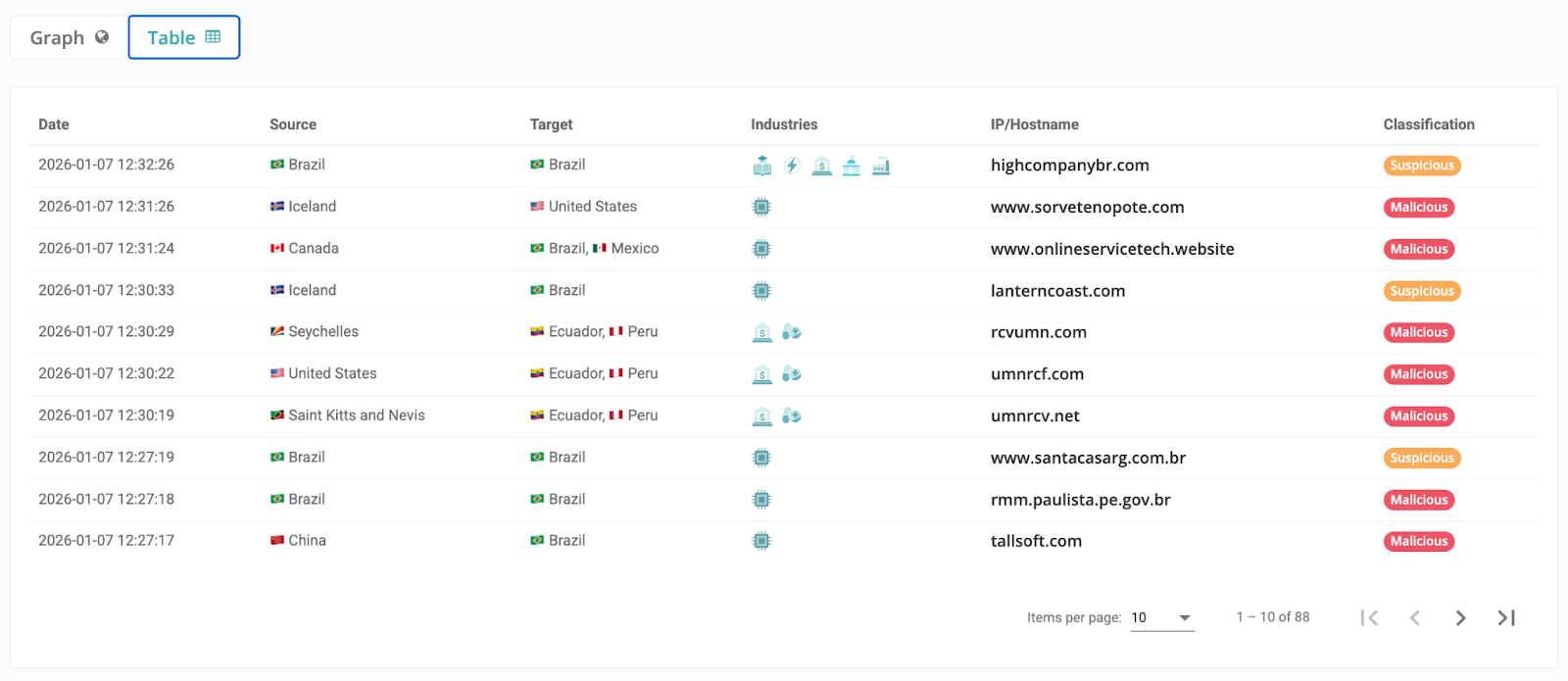Sort by the Classification column header

pyautogui.click(x=1428, y=124)
